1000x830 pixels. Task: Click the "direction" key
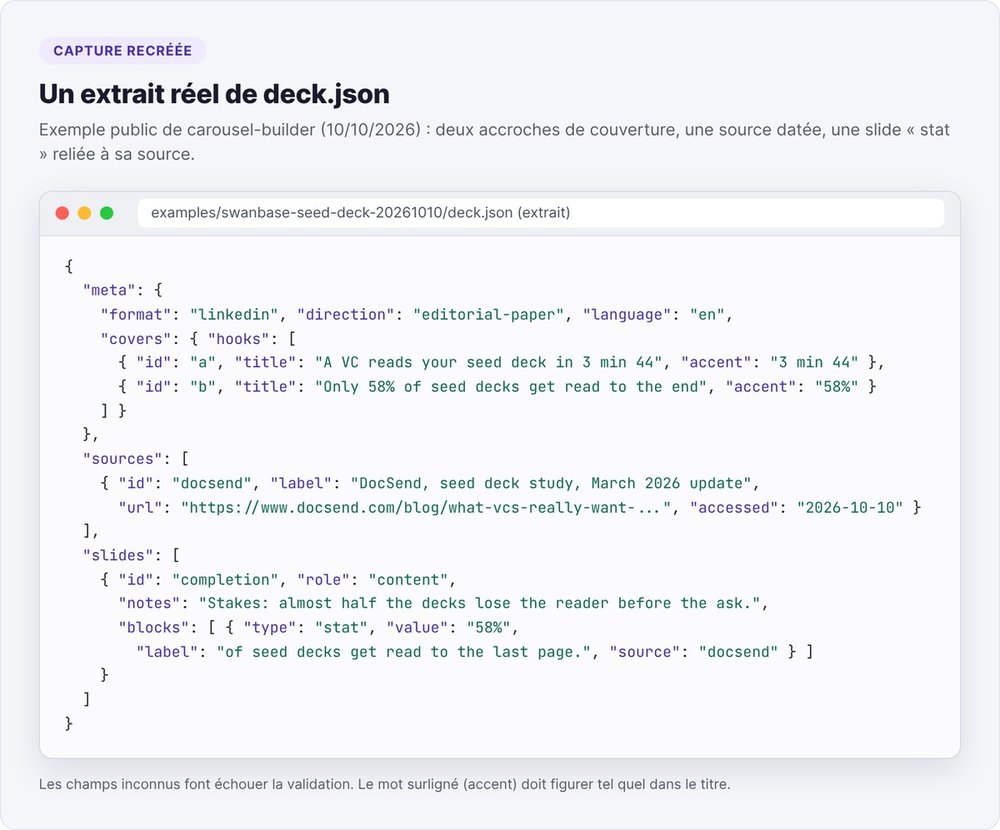coord(346,315)
